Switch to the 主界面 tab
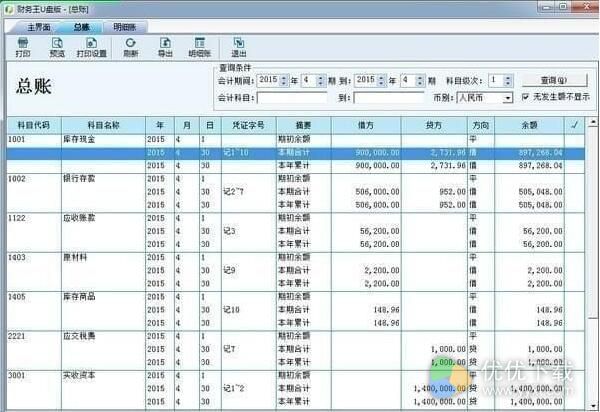The image size is (600, 412). tap(38, 27)
